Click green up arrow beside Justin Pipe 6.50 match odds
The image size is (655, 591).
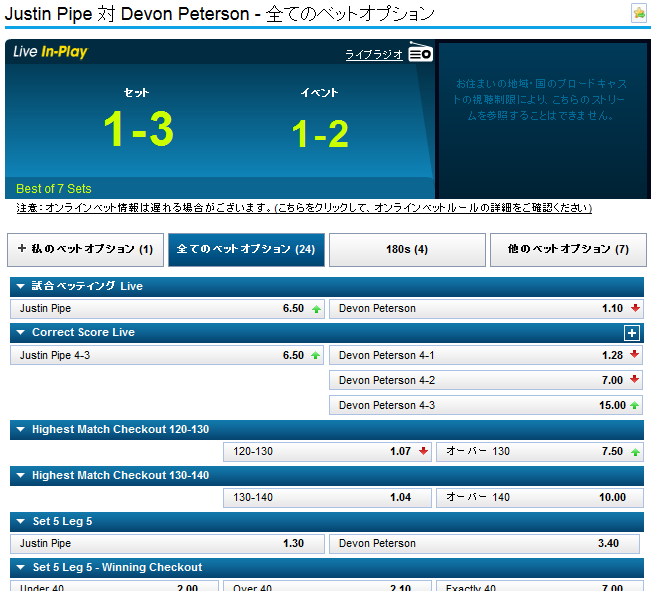316,309
